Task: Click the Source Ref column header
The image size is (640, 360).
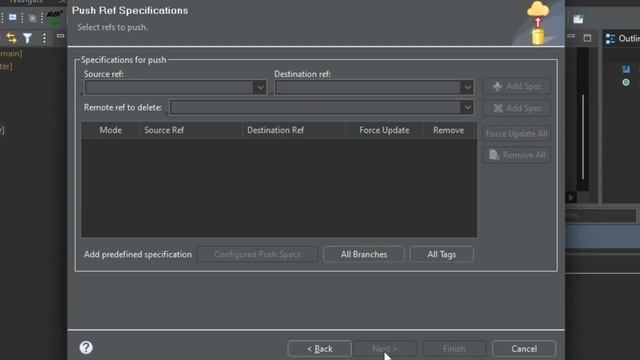Action: tap(191, 130)
